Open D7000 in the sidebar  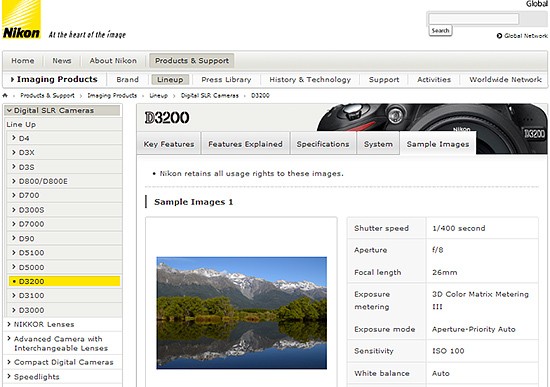64,224
